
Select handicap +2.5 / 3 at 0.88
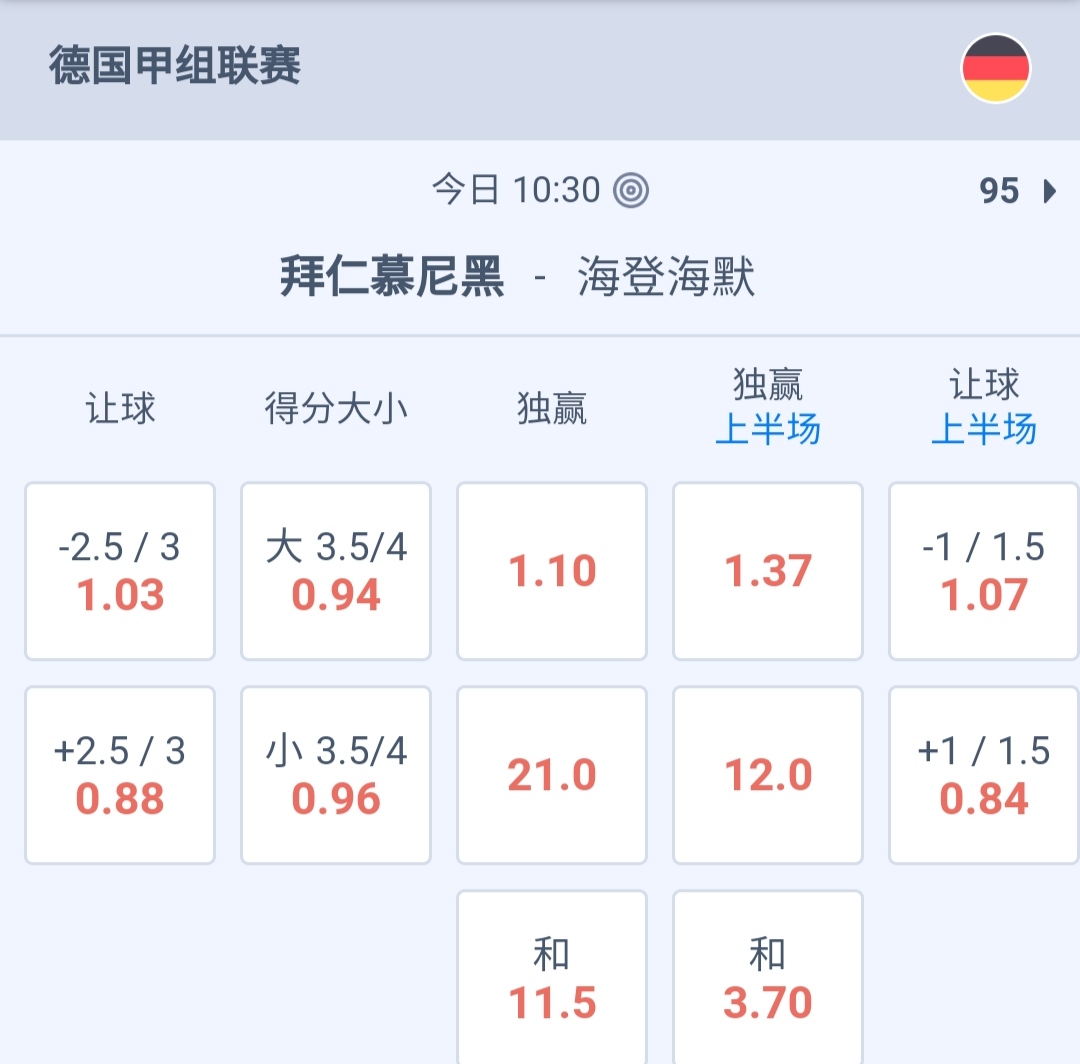(120, 775)
